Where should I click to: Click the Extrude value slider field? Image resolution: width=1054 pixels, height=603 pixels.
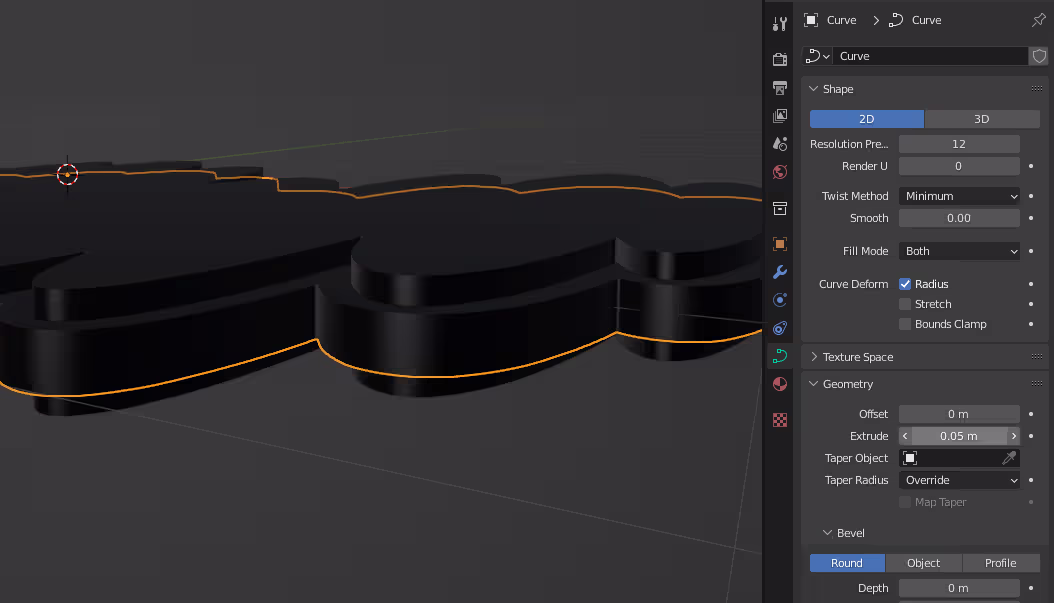[959, 436]
